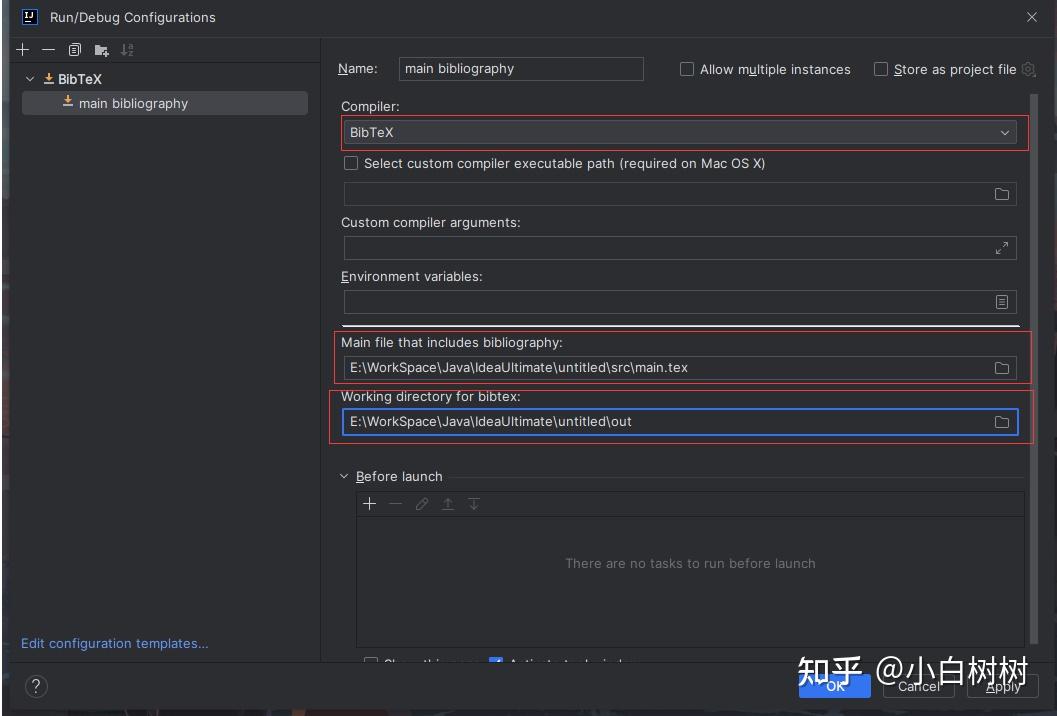Remove selected configuration with minus icon
Image resolution: width=1057 pixels, height=716 pixels.
49,50
